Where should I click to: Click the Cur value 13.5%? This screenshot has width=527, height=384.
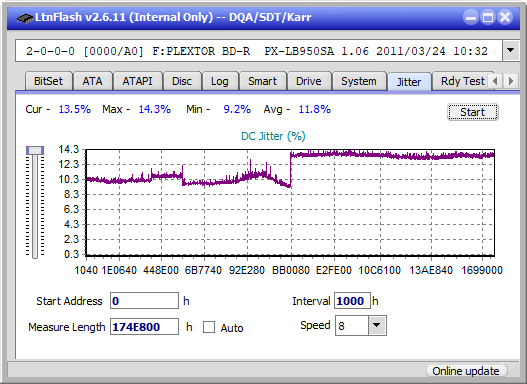(75, 109)
